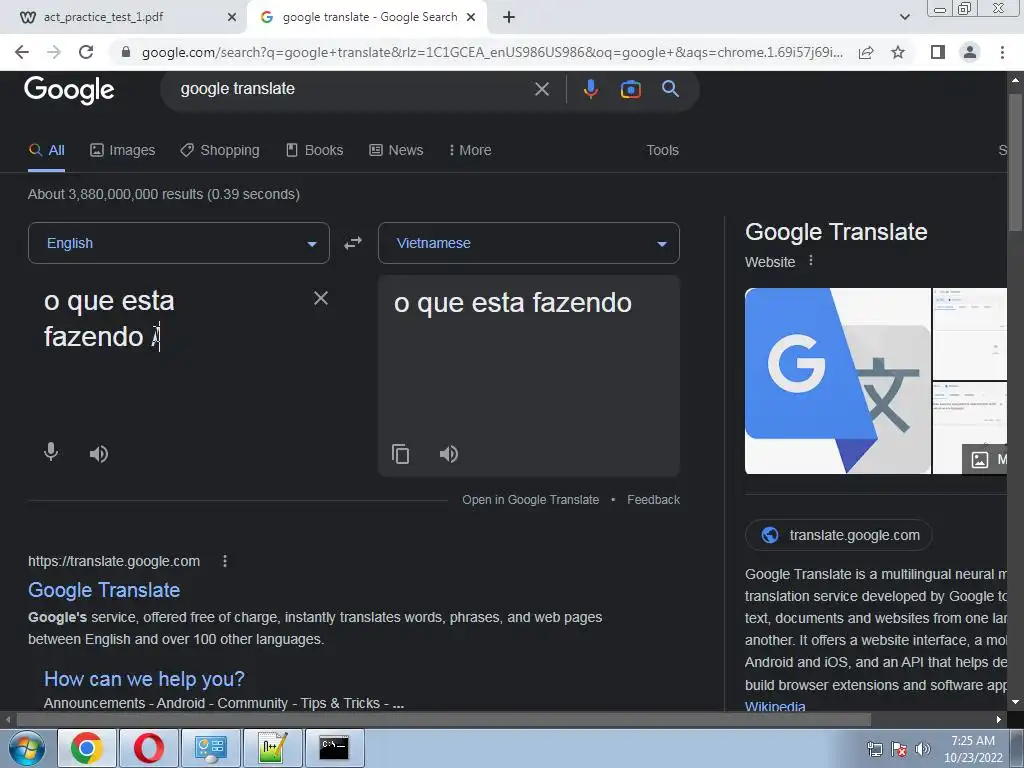The height and width of the screenshot is (768, 1024).
Task: Listen to the translated text
Action: tap(449, 453)
